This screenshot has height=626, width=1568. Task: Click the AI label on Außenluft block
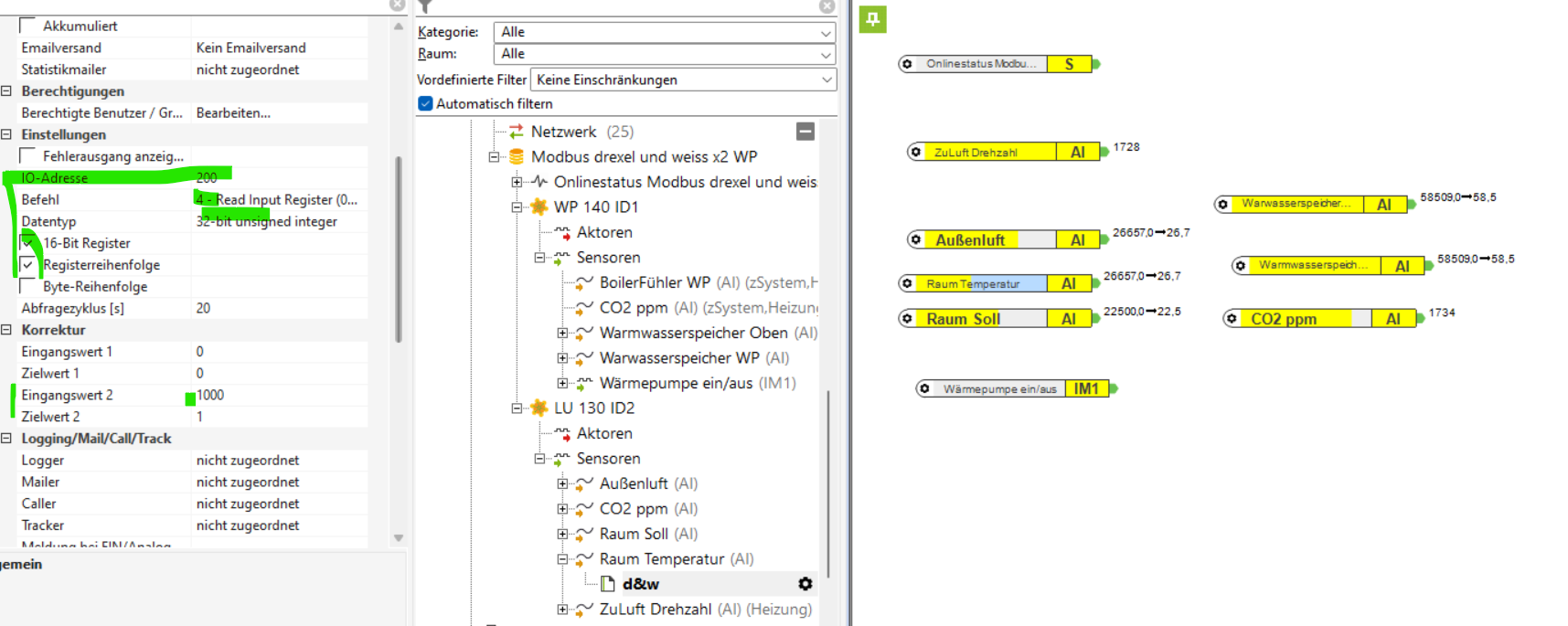point(1077,239)
